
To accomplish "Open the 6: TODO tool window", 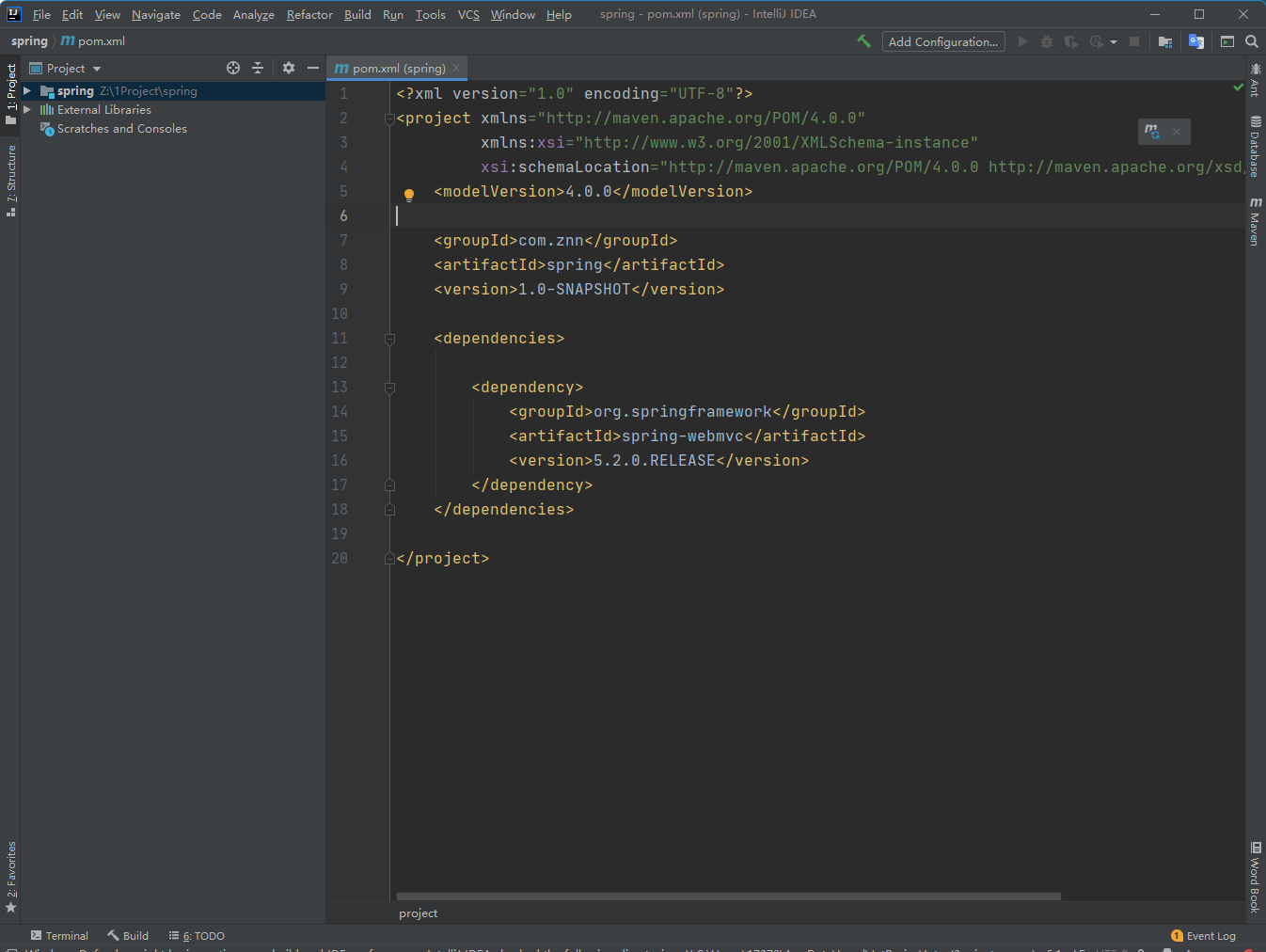I will click(x=197, y=936).
